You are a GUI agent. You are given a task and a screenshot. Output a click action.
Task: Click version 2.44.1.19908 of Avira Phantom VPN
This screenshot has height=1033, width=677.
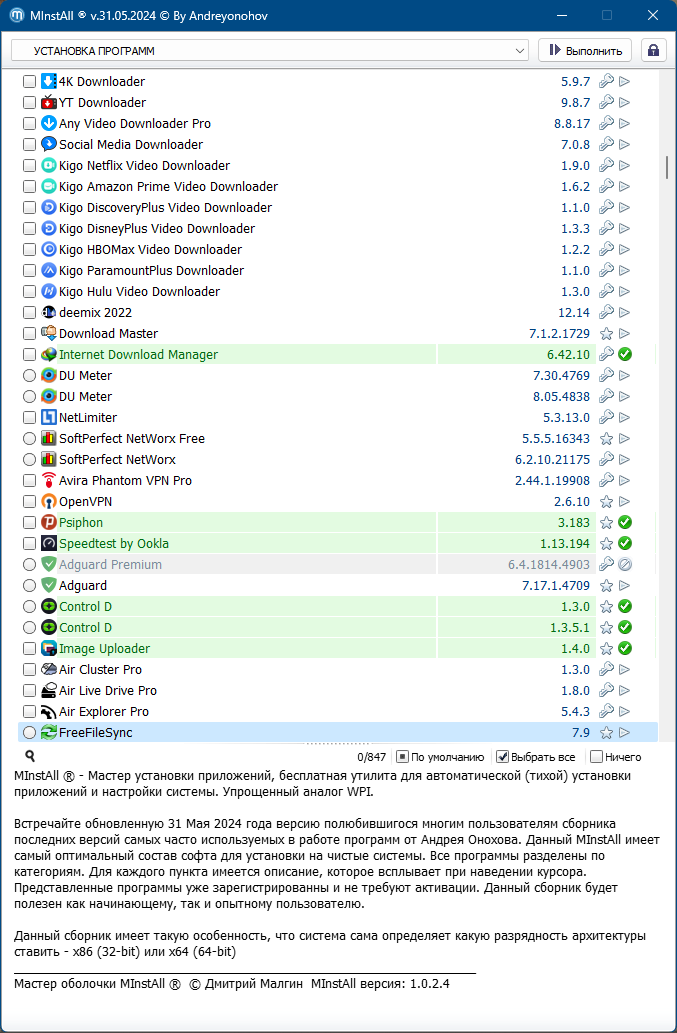[x=553, y=480]
